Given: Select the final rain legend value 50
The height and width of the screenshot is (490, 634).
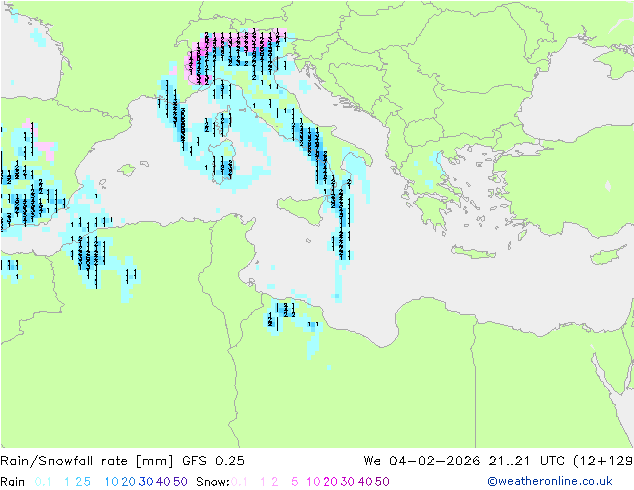Looking at the screenshot, I should click(180, 482).
